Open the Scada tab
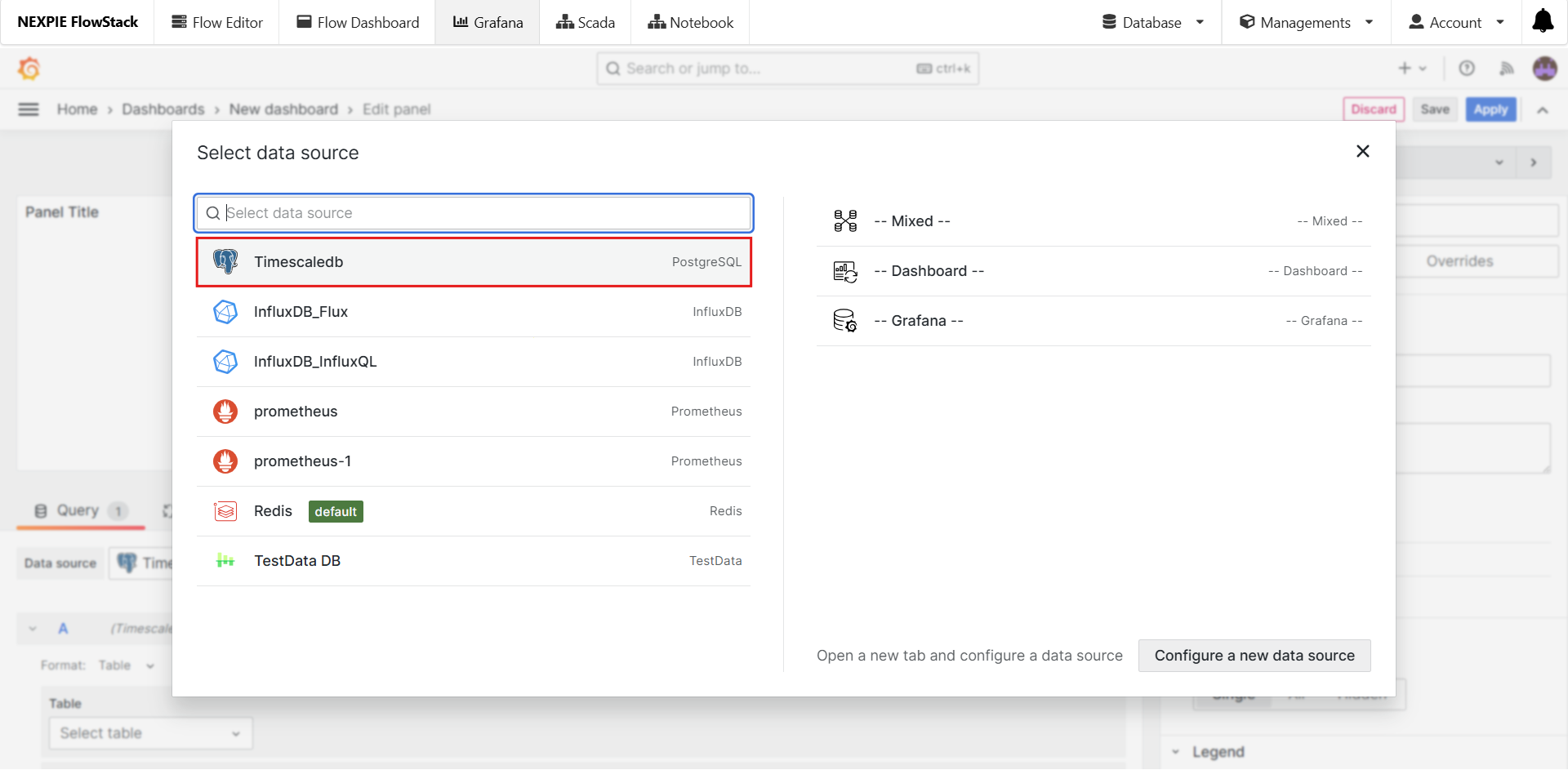Screen dimensions: 1568x770 coord(586,22)
